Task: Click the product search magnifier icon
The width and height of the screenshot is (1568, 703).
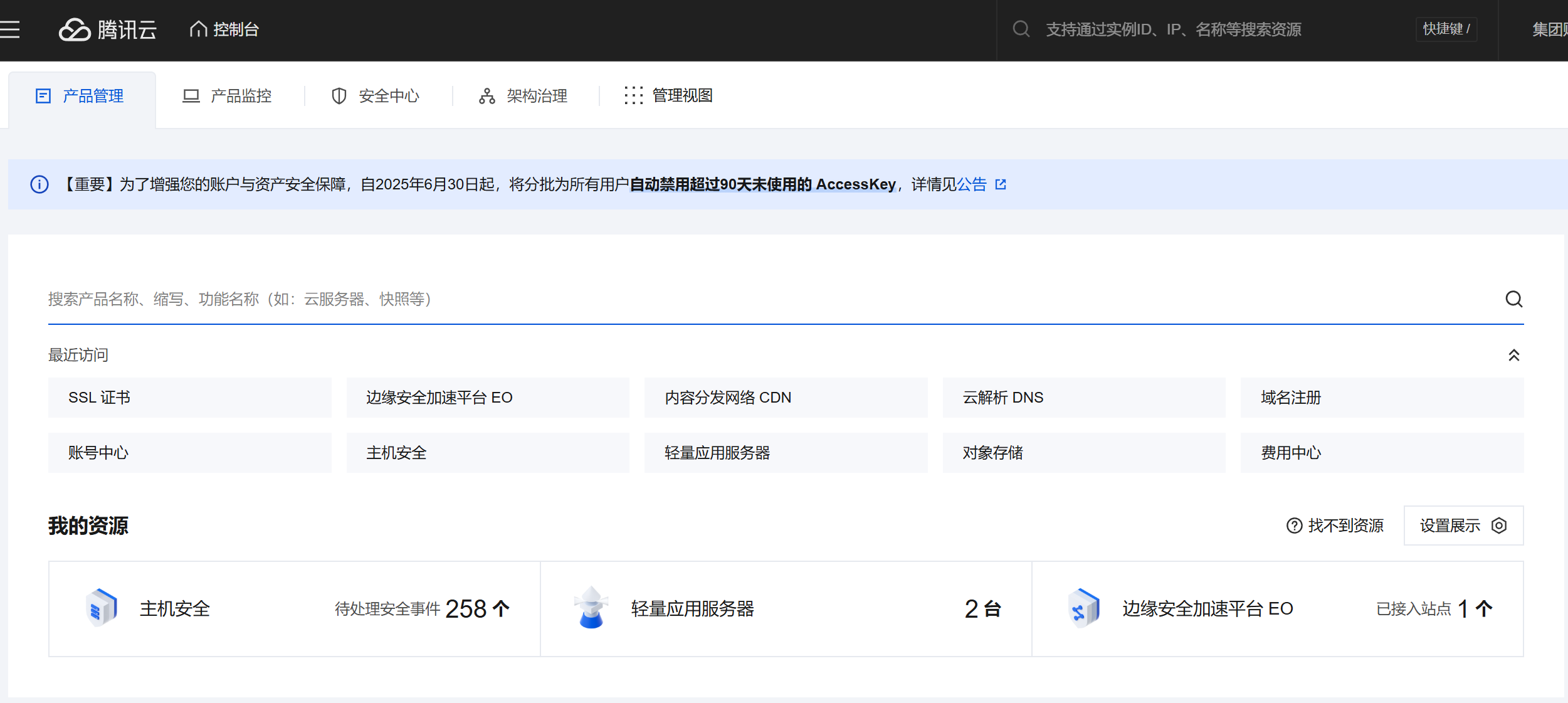Action: [1513, 299]
